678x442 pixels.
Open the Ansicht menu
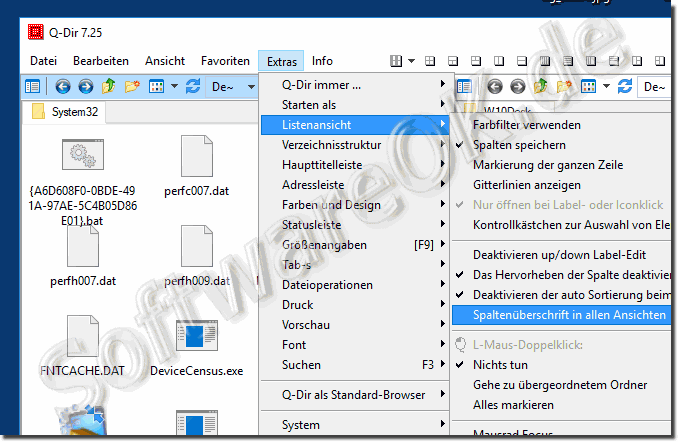click(x=165, y=61)
